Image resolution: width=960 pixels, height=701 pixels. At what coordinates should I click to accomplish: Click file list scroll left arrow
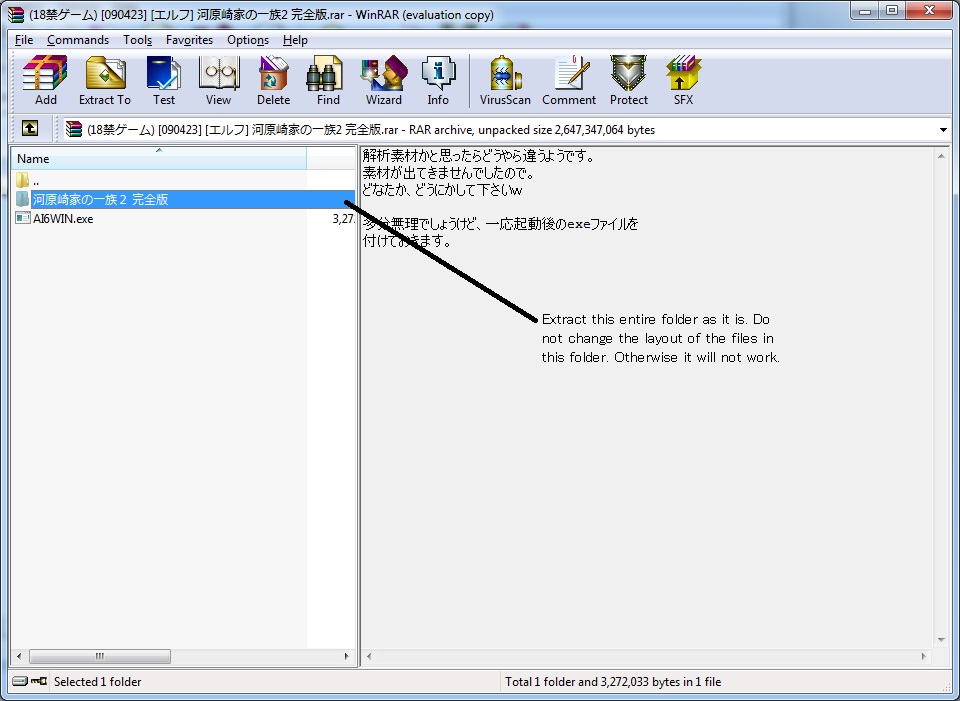click(19, 656)
